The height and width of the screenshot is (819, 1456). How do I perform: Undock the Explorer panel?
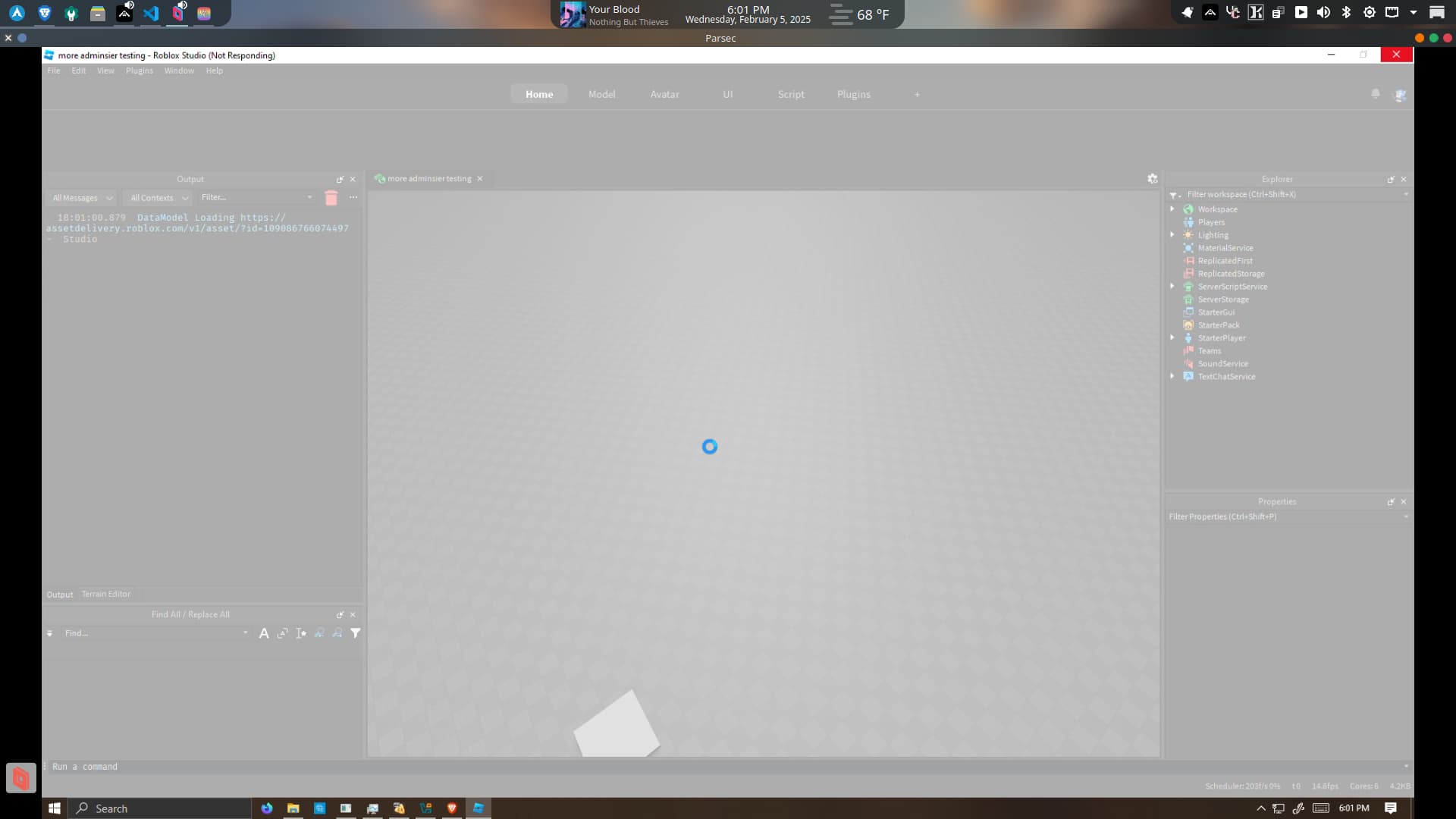pyautogui.click(x=1391, y=179)
